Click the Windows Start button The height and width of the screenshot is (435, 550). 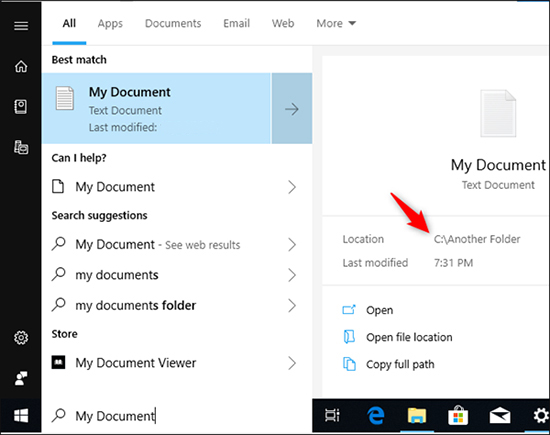point(21,416)
